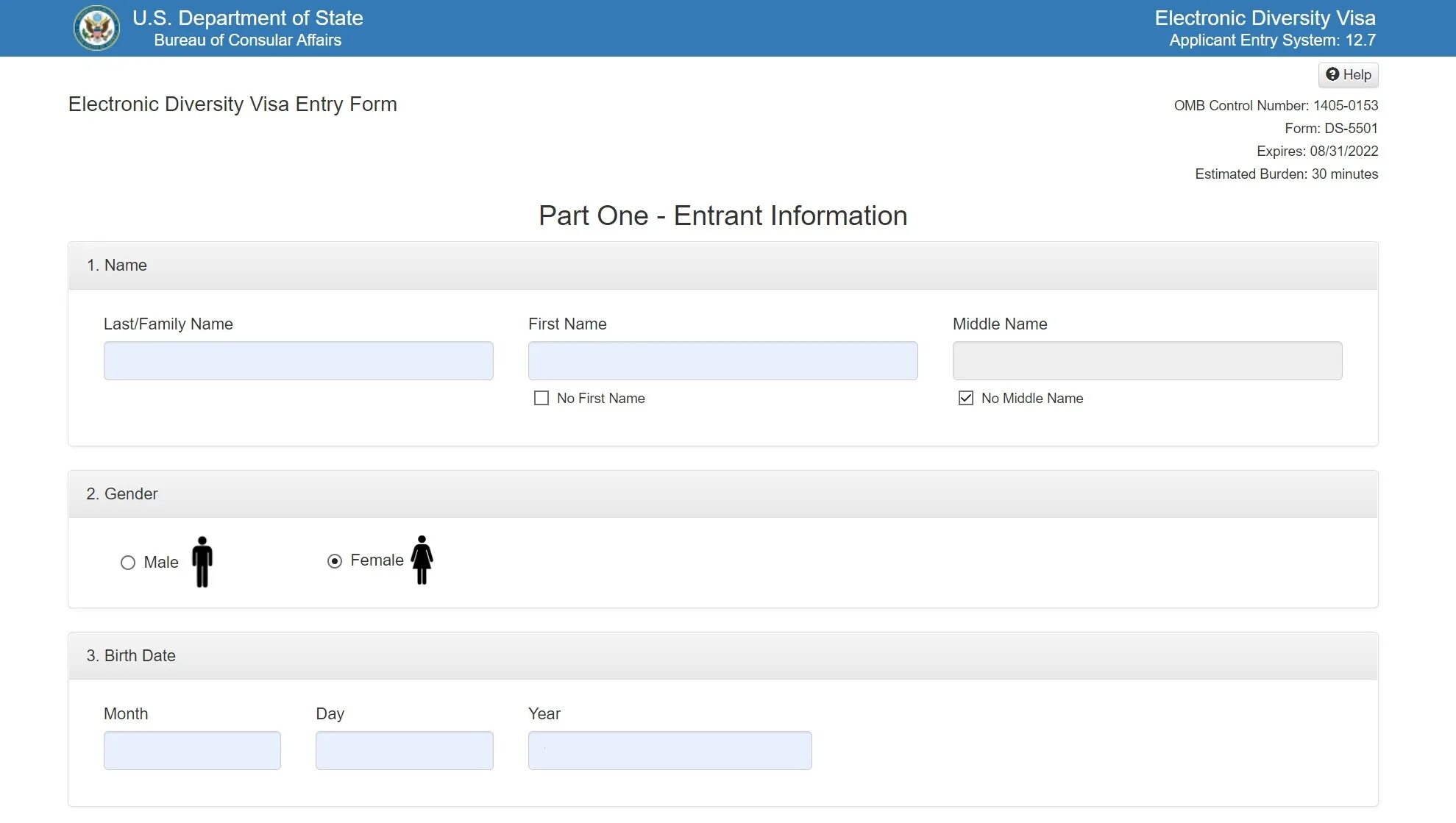The width and height of the screenshot is (1456, 823).
Task: Click the Last/Family Name input field
Action: [298, 360]
